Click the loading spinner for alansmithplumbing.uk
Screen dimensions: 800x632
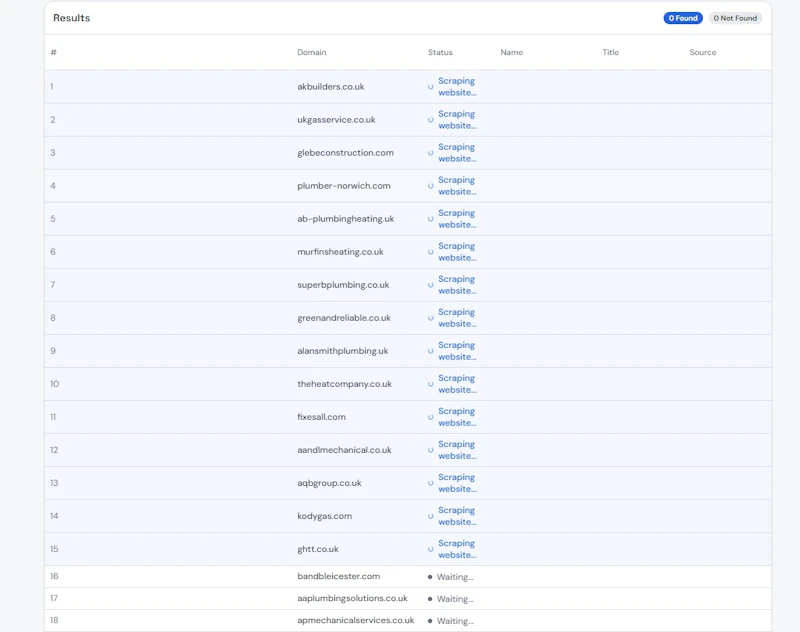pos(431,351)
